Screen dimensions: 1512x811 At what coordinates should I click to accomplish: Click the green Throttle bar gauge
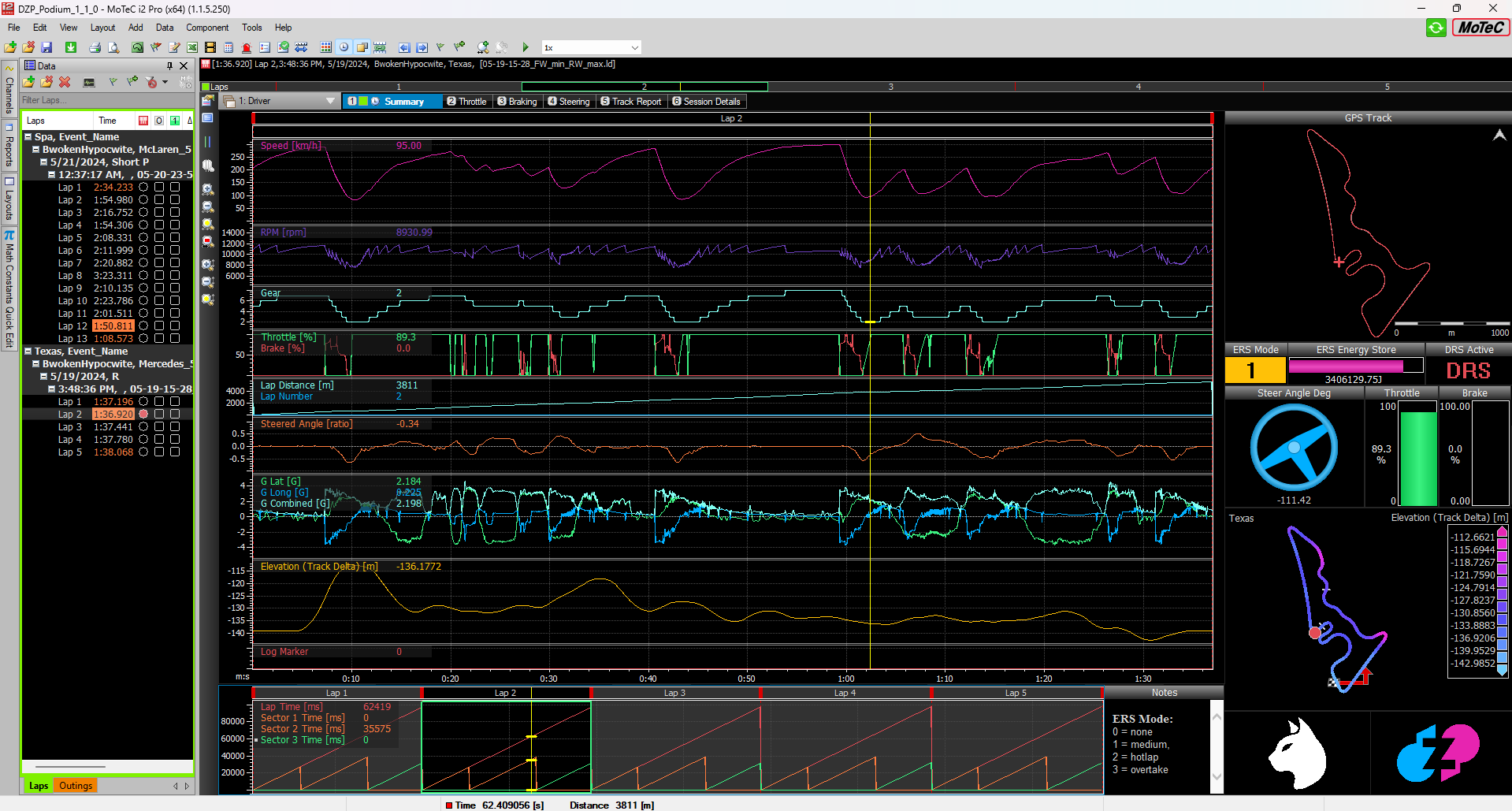[x=1417, y=458]
